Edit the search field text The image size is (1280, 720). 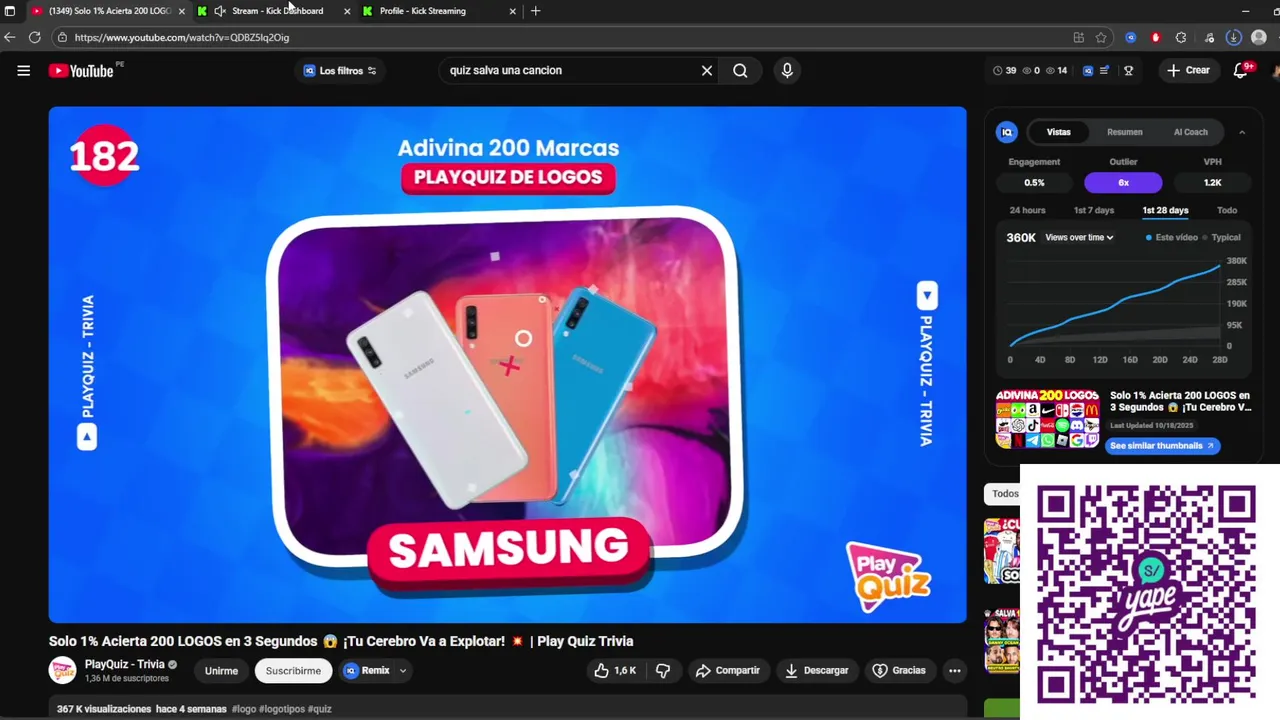tap(570, 71)
